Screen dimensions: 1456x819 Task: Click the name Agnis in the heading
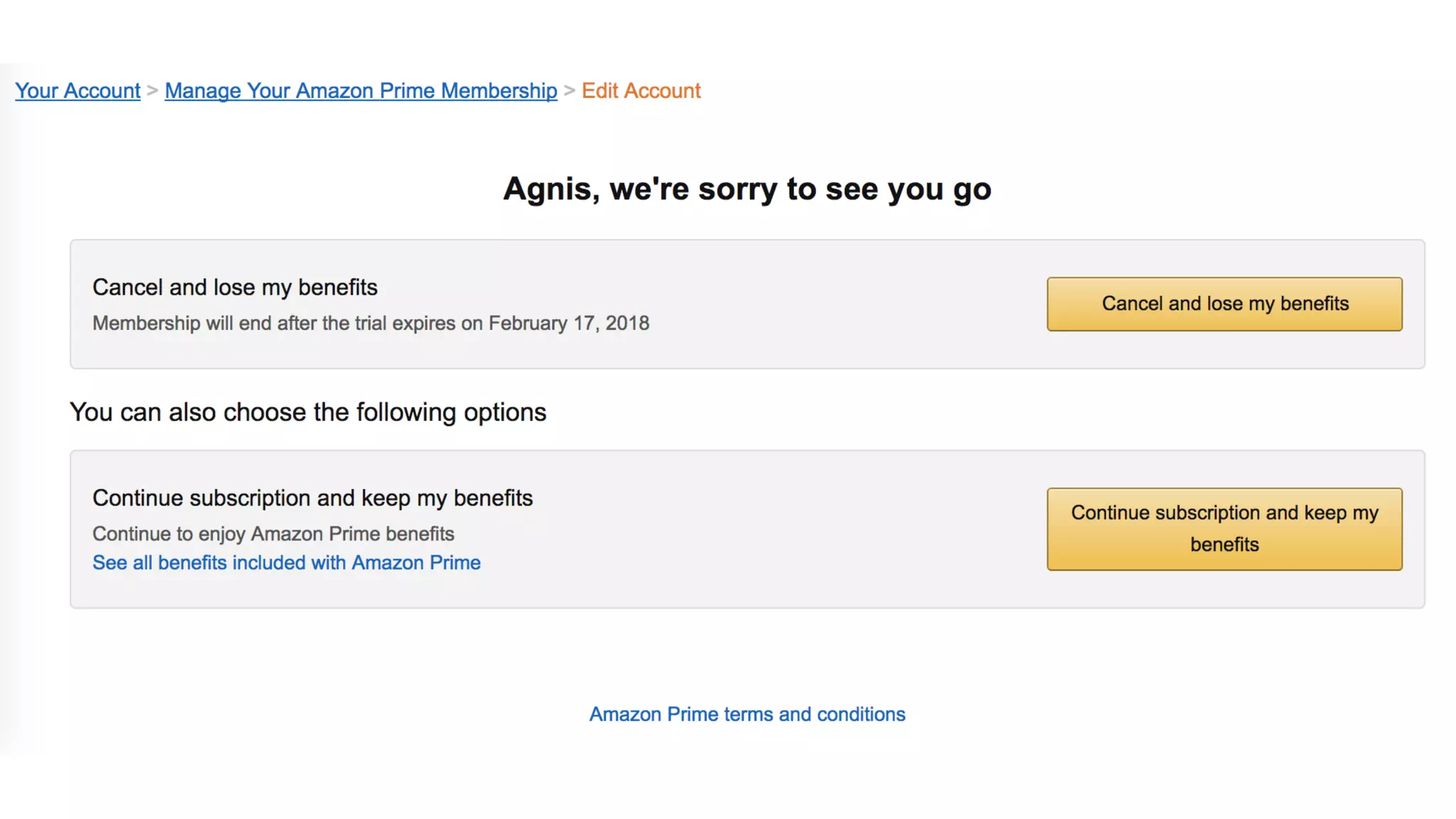(x=547, y=189)
